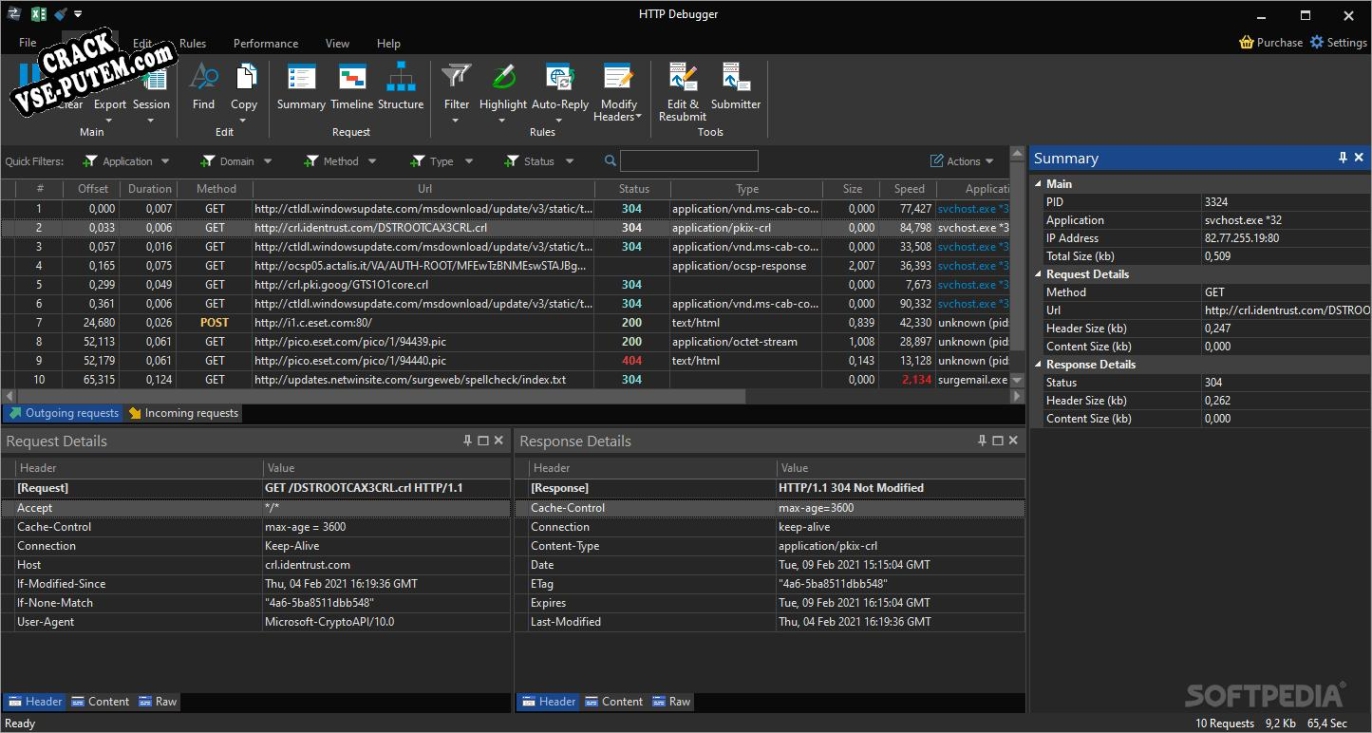Maximize the Response Details panel
The width and height of the screenshot is (1372, 733).
pos(998,441)
